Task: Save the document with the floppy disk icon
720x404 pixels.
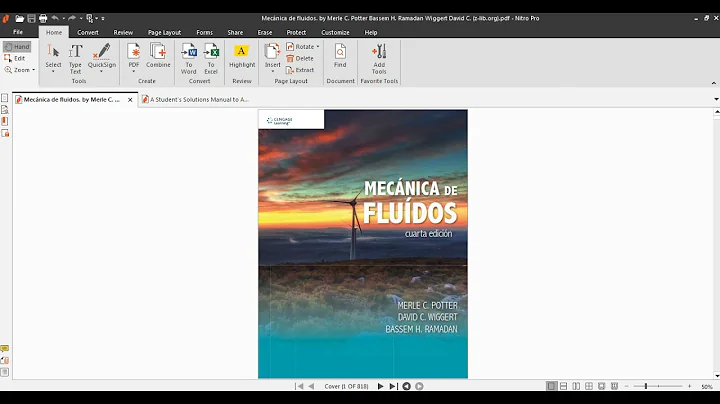Action: coord(31,18)
